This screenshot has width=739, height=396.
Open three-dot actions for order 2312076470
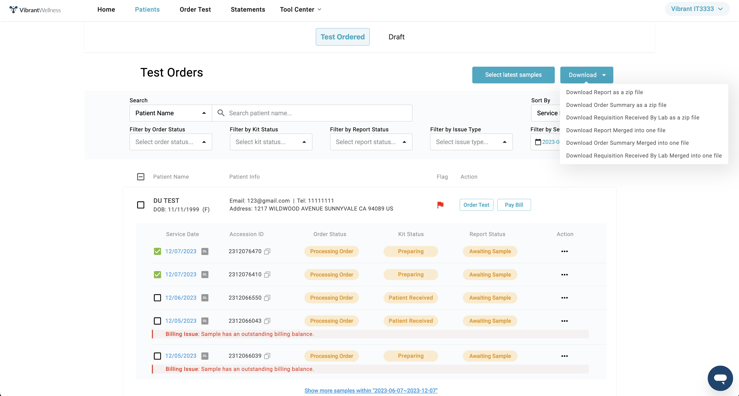click(565, 252)
